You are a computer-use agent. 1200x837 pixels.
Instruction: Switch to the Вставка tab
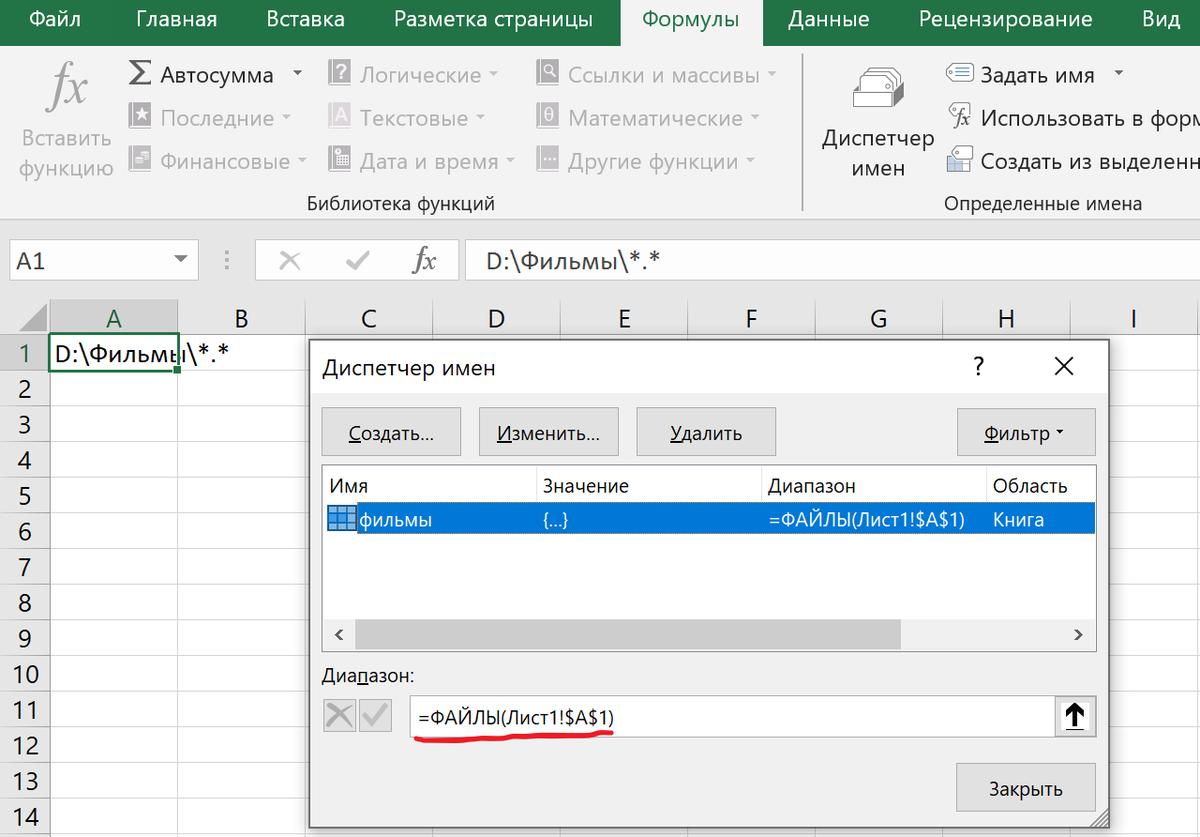pyautogui.click(x=305, y=19)
